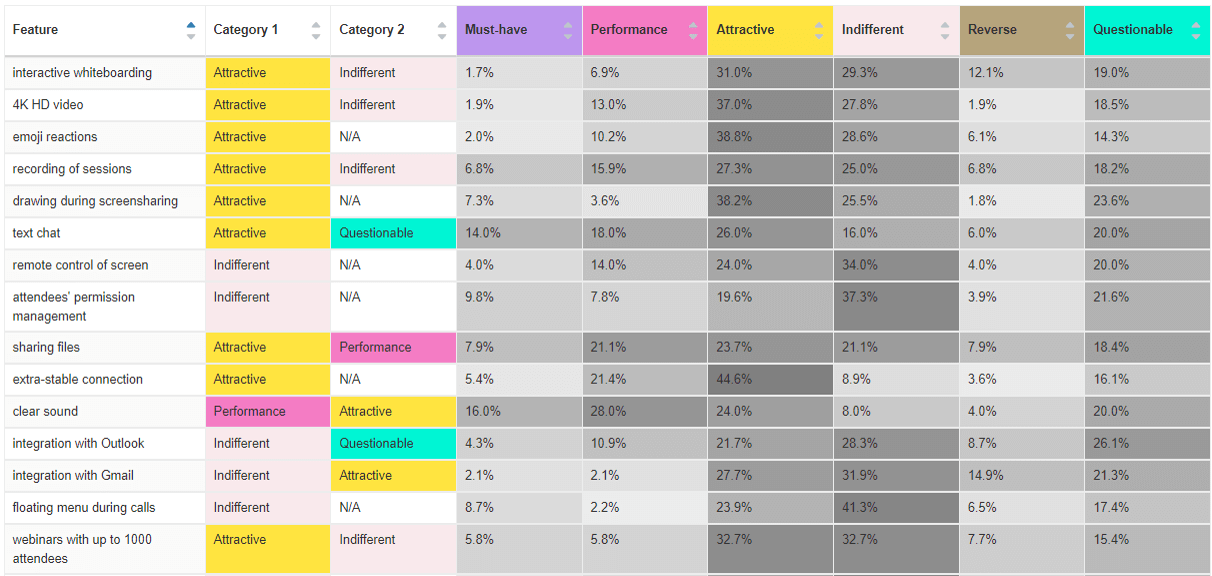Click 'integration with Gmail' feature name
The height and width of the screenshot is (576, 1212).
[x=73, y=476]
